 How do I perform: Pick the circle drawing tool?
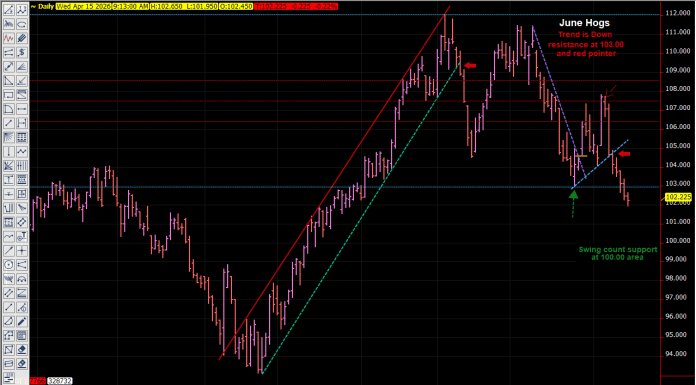[8, 265]
